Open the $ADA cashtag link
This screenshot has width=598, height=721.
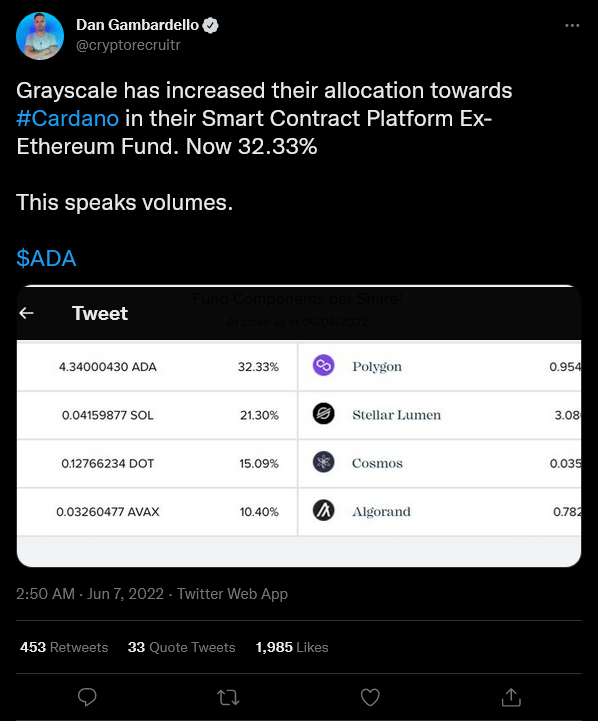(46, 258)
